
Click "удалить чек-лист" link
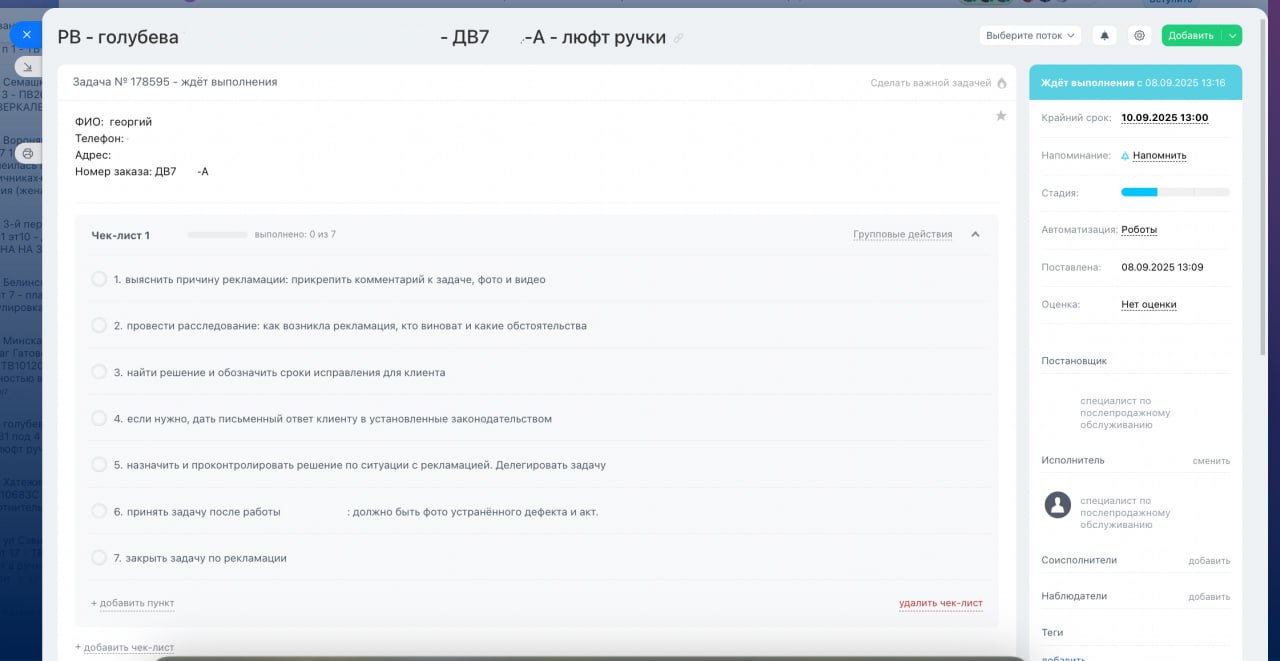pos(940,603)
